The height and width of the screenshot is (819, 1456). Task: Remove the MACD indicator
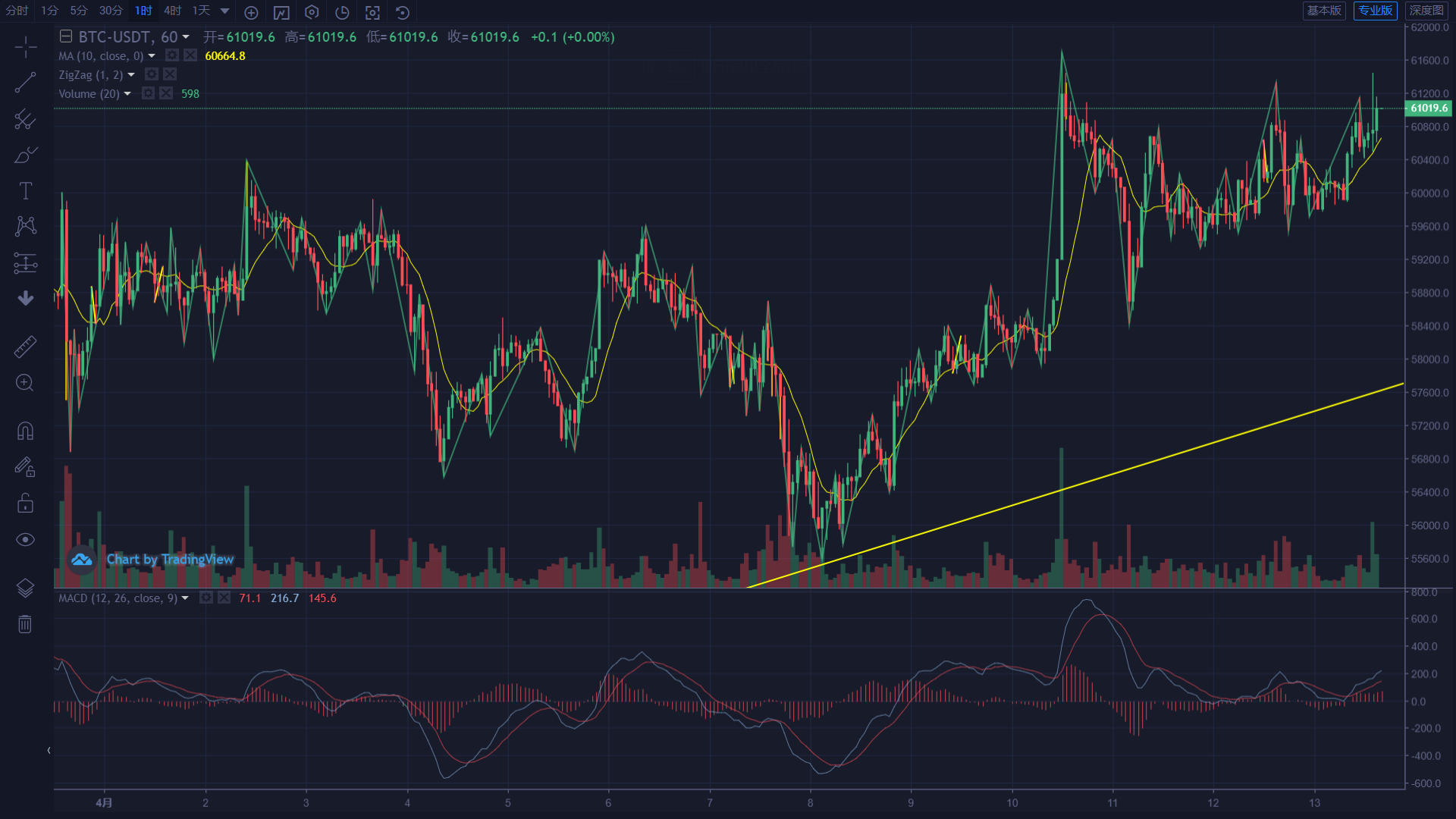click(224, 598)
